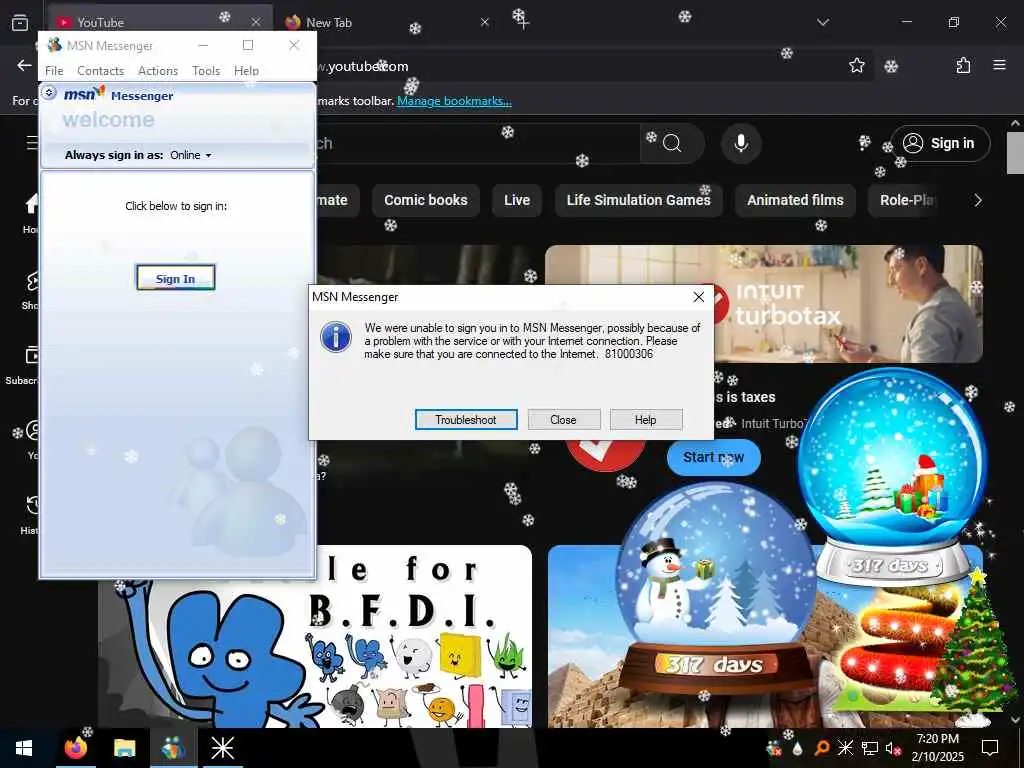Open the Contacts menu in MSN Messenger
The height and width of the screenshot is (768, 1024).
[x=100, y=71]
